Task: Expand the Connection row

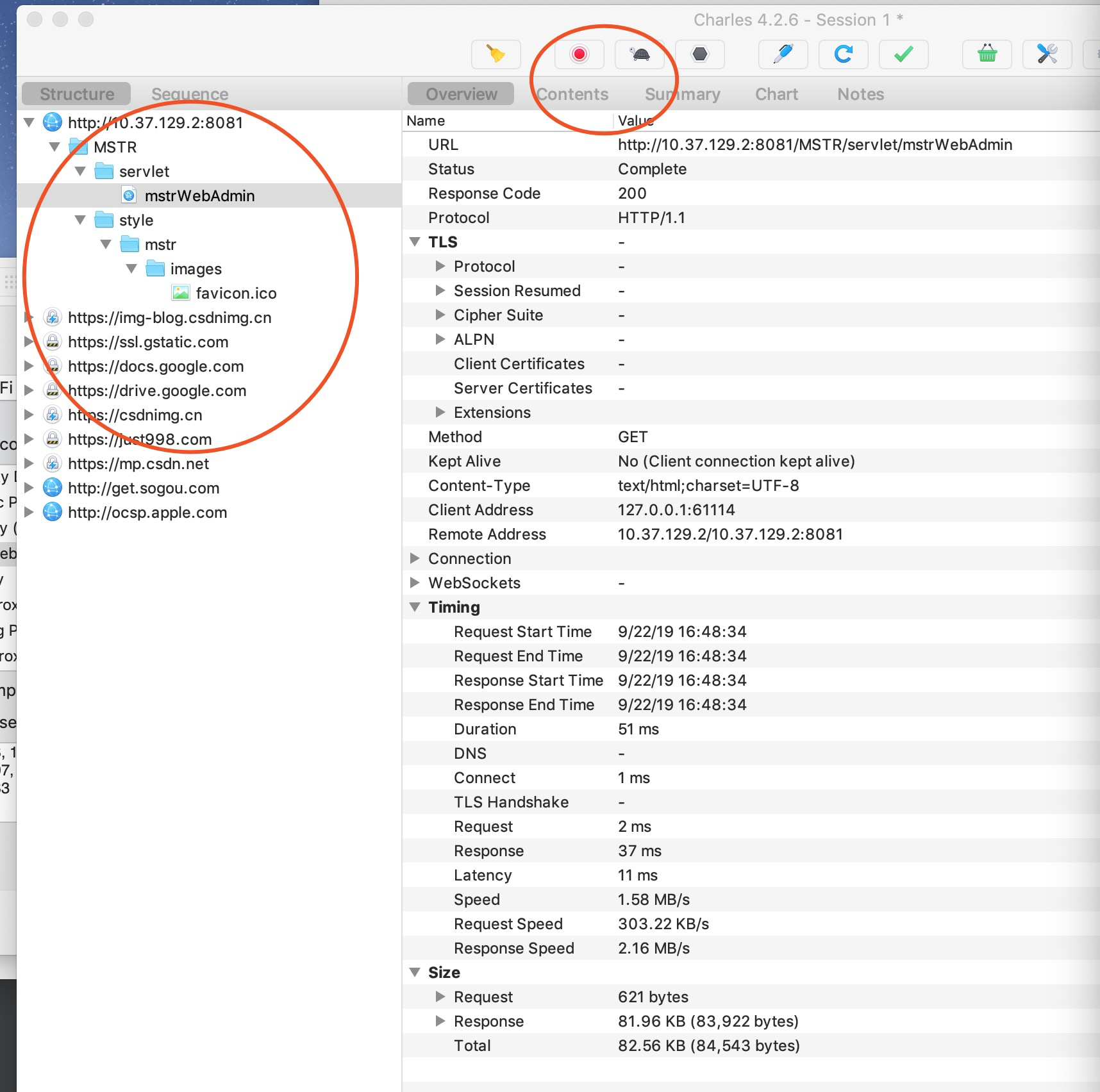Action: [415, 558]
